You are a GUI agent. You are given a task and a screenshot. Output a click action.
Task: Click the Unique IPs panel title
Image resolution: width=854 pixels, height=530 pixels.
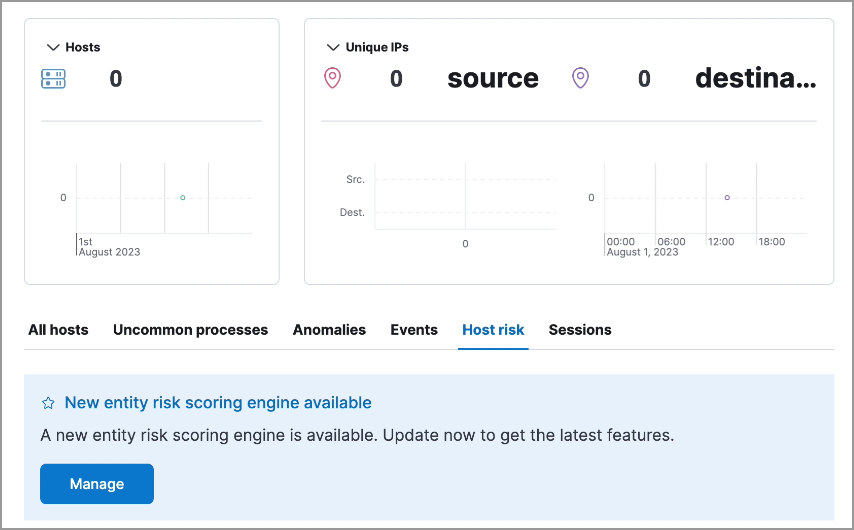[x=377, y=47]
